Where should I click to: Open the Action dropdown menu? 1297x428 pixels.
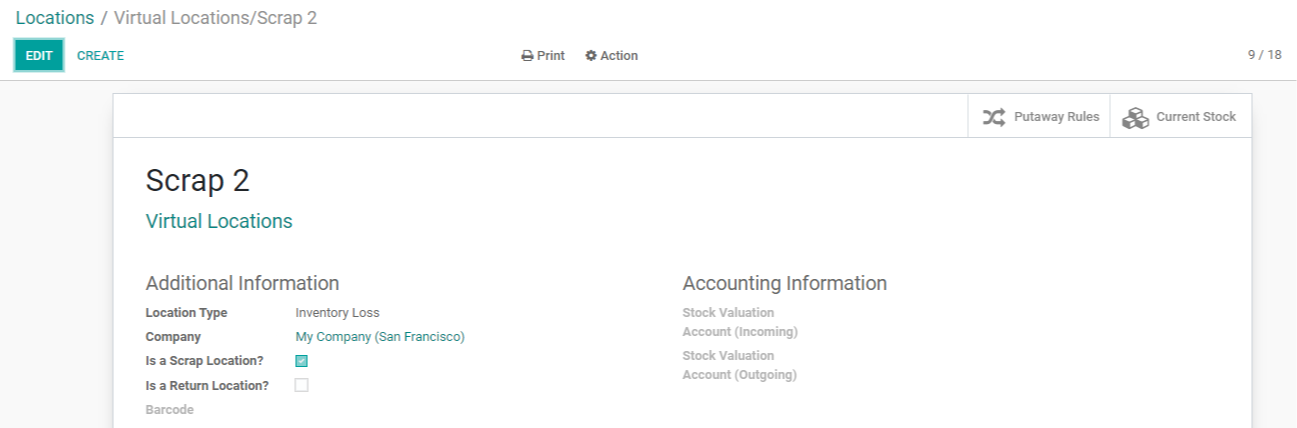coord(611,56)
